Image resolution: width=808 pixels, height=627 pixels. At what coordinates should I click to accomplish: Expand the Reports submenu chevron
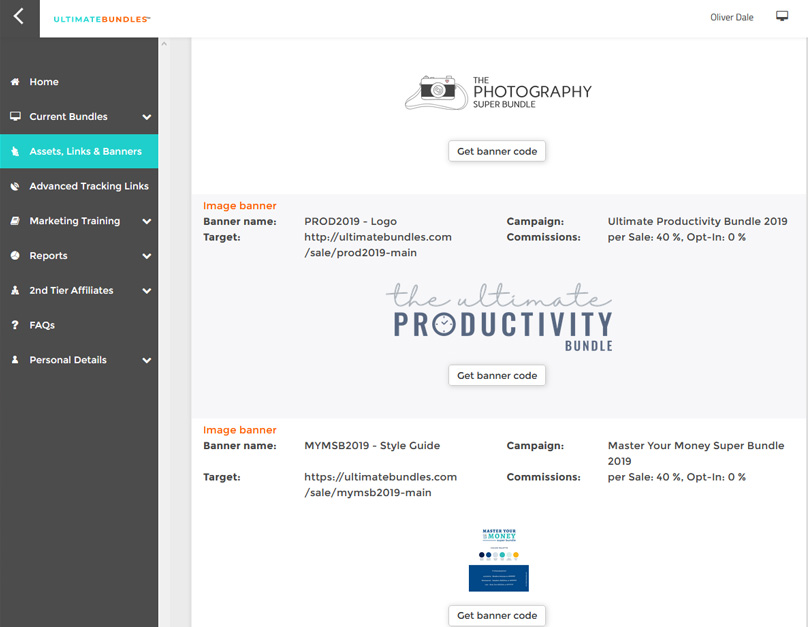click(147, 256)
